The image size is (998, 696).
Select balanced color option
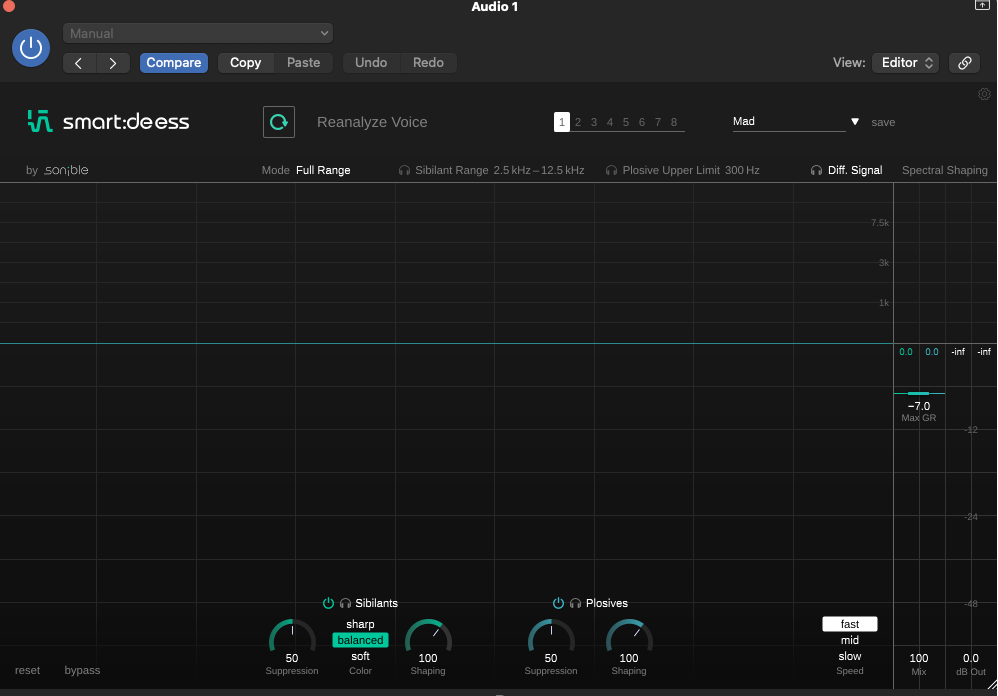(360, 640)
